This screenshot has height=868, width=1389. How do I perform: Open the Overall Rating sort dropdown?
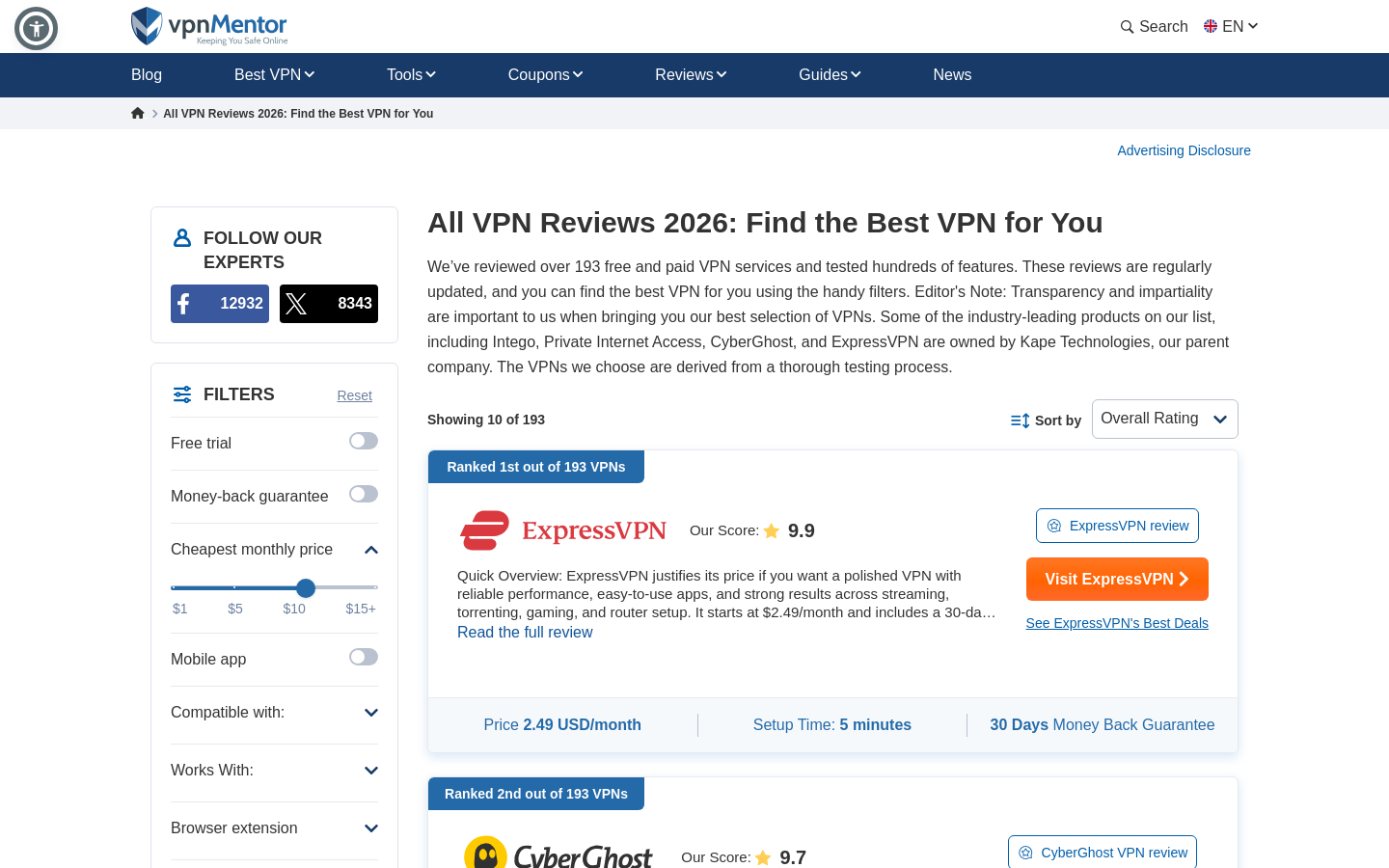click(1164, 419)
